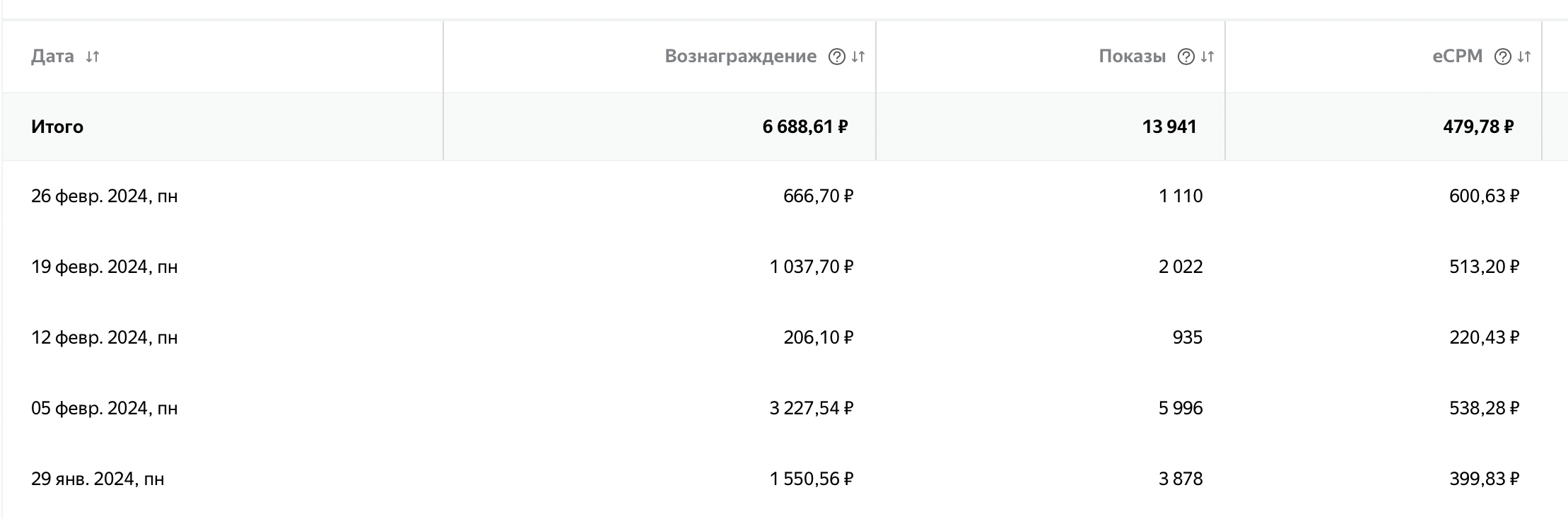This screenshot has height=519, width=1568.
Task: Click help icon next to Вознаграждение
Action: pos(836,57)
